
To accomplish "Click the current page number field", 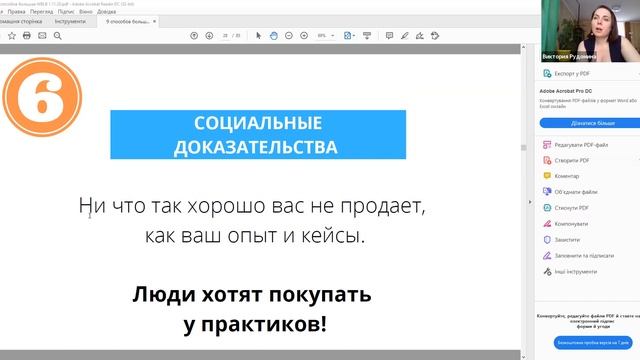I will [225, 36].
